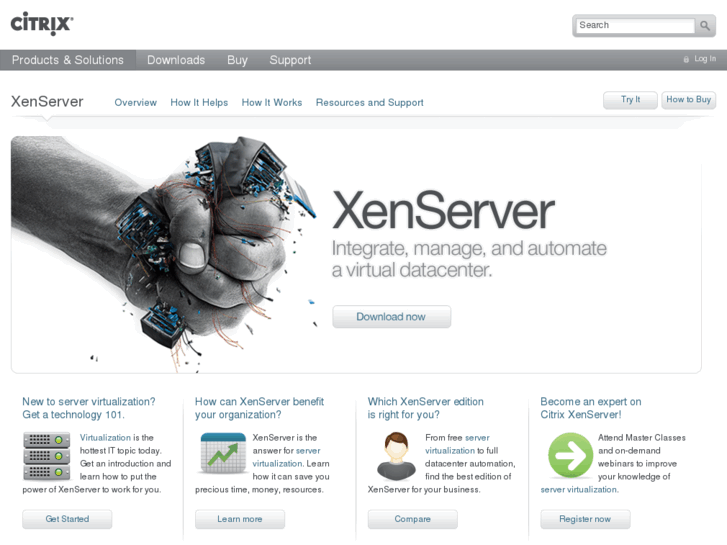Click the growth chart icon
This screenshot has height=545, width=727.
(223, 453)
